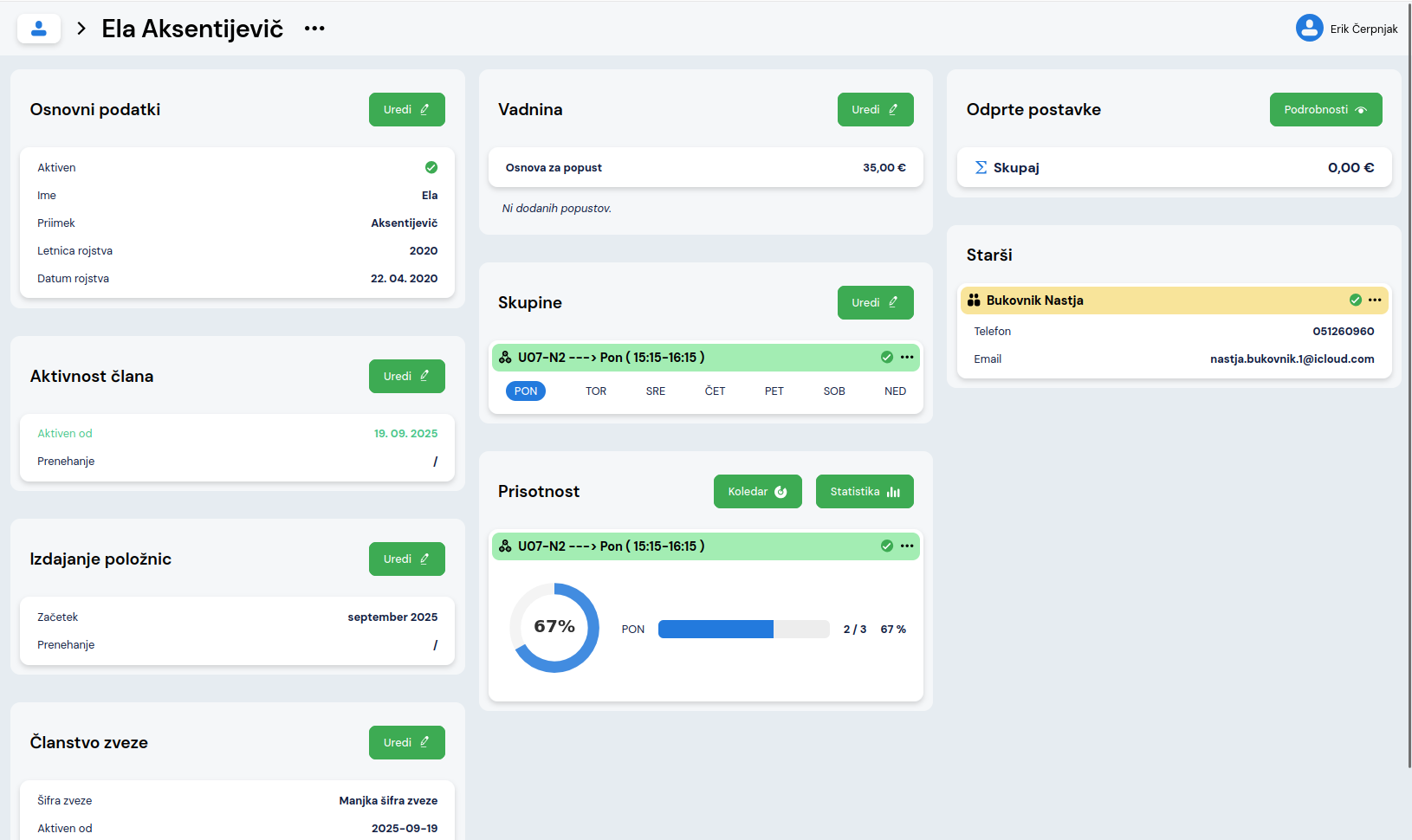Screen dimensions: 1412x840
Task: Open three-dot menu for Bukovnik Nastja
Action: [x=1375, y=300]
